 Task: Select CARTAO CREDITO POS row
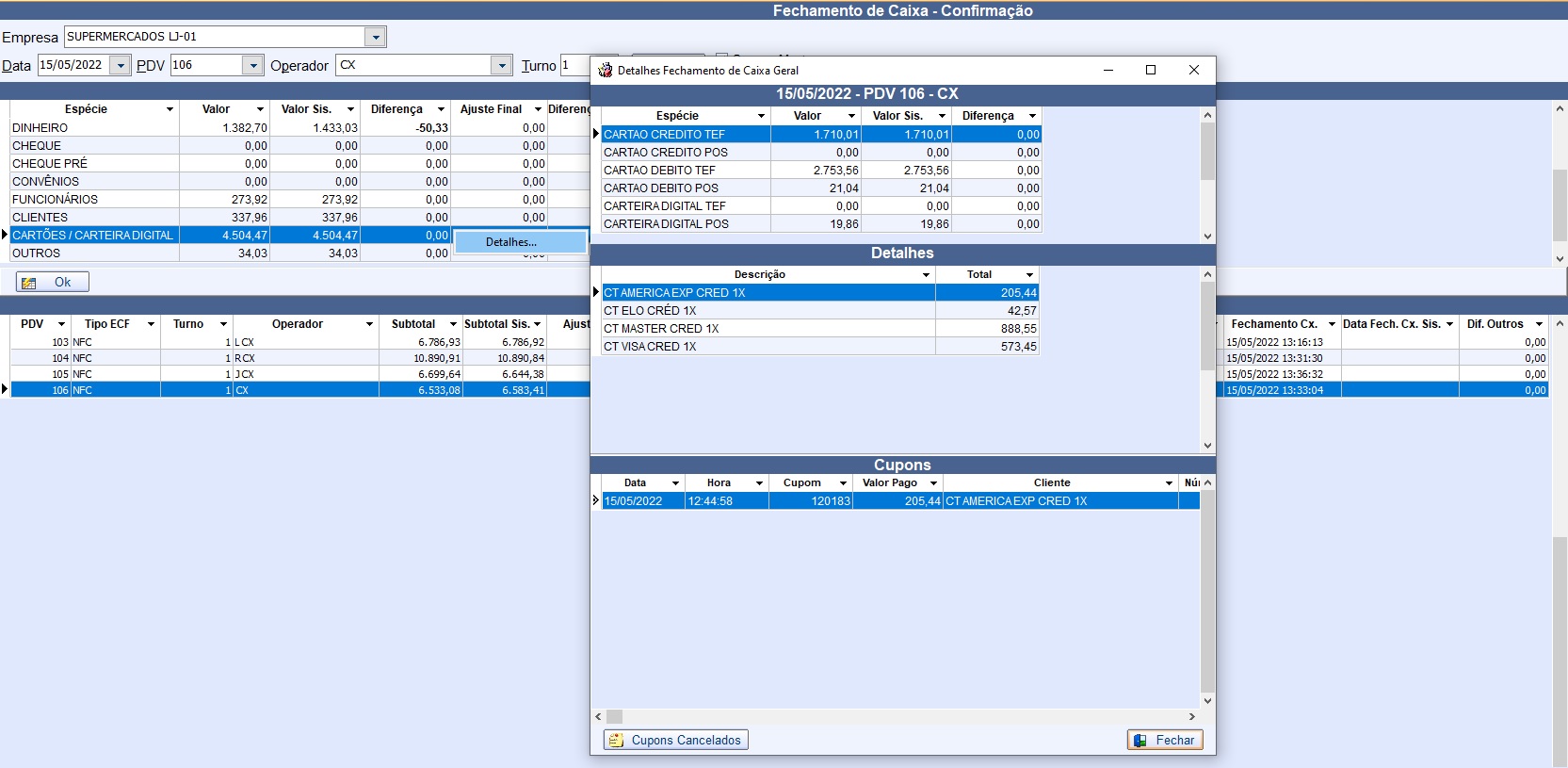pyautogui.click(x=821, y=153)
